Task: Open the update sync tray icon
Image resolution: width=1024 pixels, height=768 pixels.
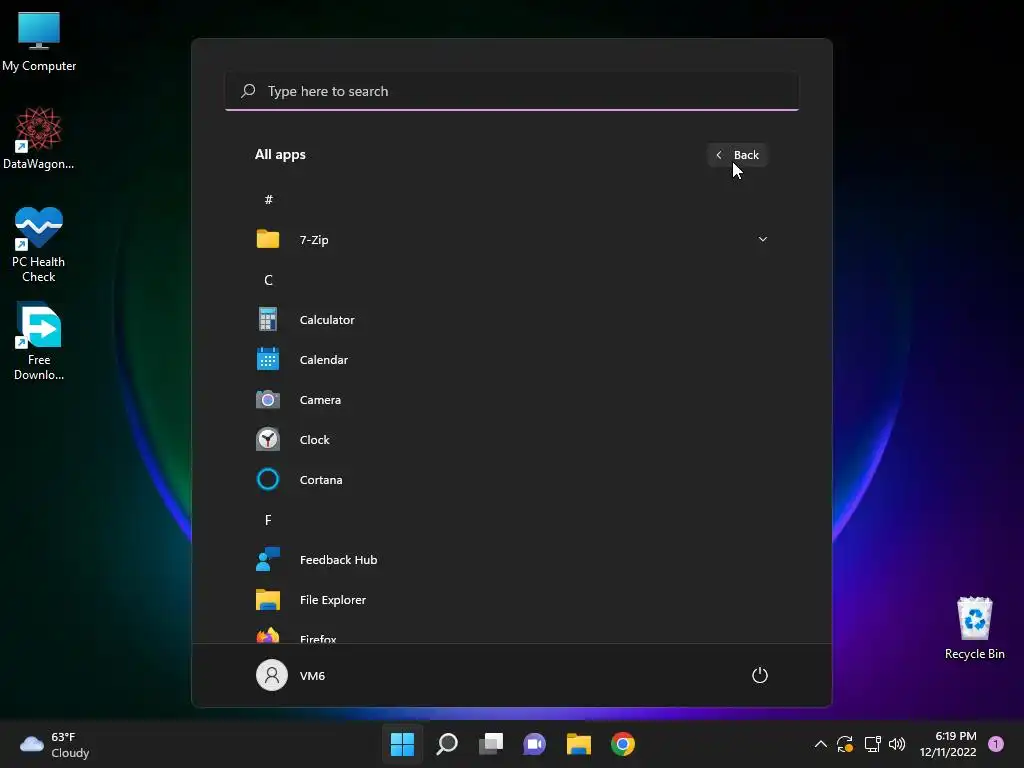Action: [x=845, y=744]
